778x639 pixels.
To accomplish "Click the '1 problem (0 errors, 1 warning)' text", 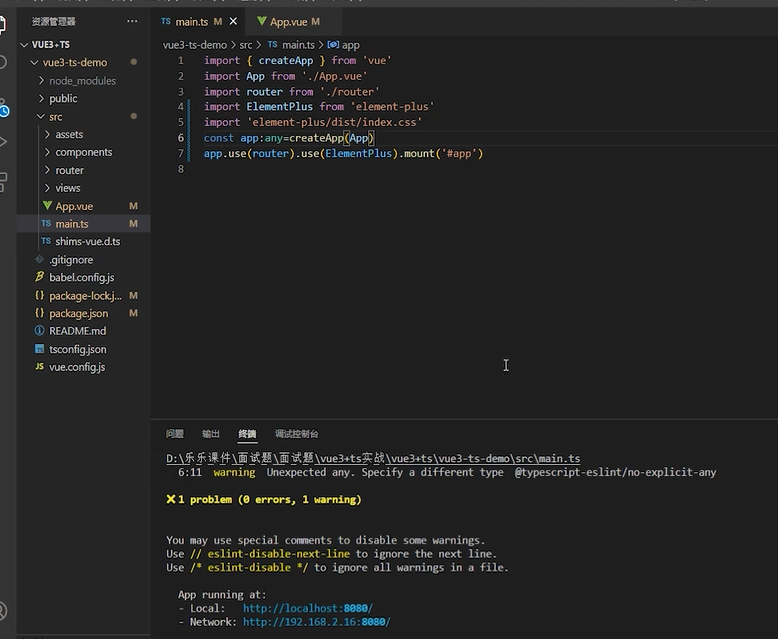I will point(270,500).
